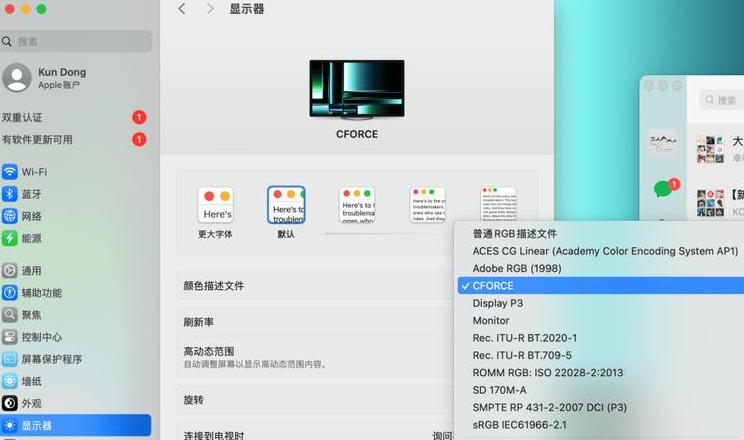Select the third resolution thumbnail in the middle

(x=357, y=205)
